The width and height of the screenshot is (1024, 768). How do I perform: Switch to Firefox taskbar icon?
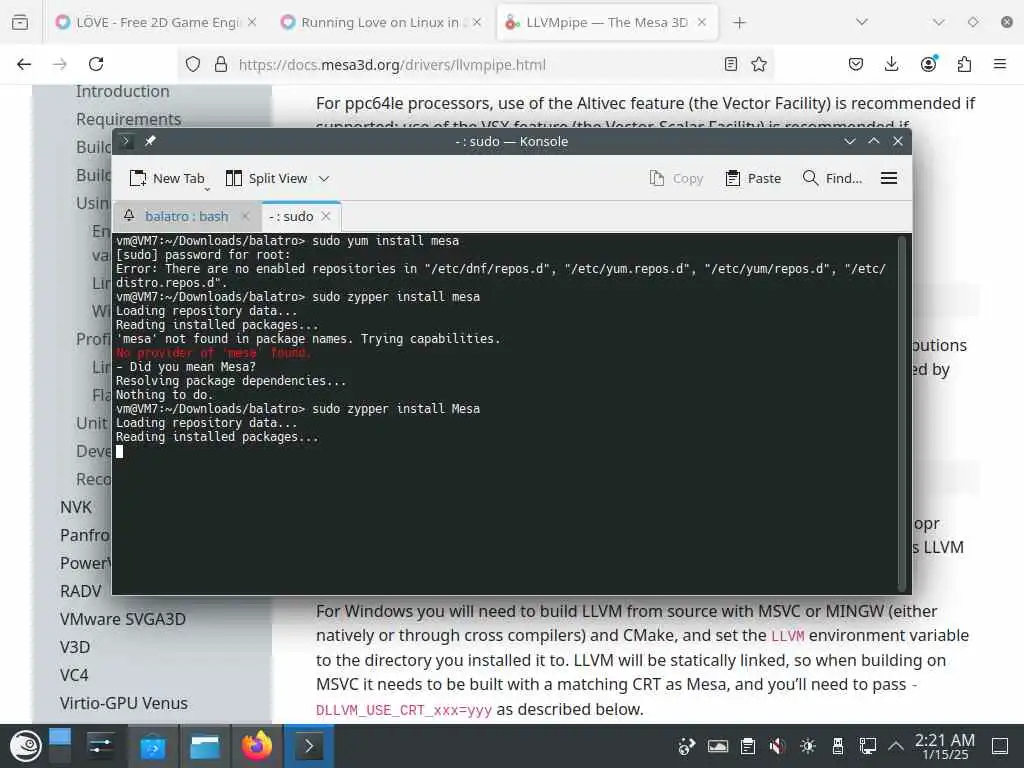coord(257,746)
